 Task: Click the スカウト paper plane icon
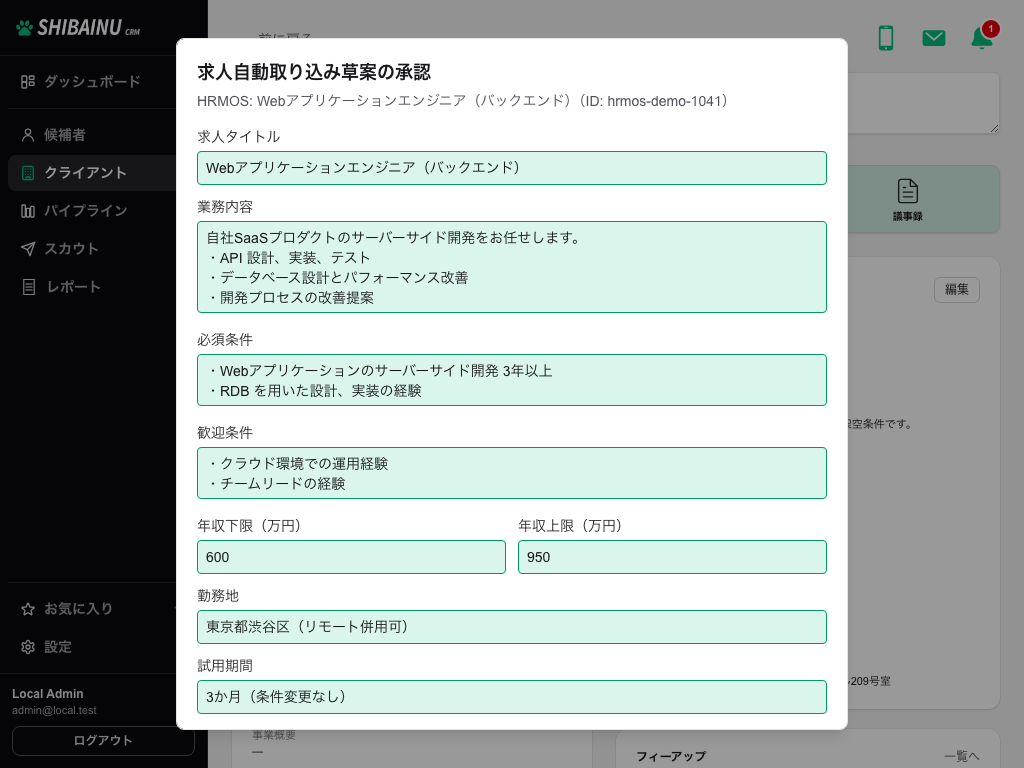27,249
